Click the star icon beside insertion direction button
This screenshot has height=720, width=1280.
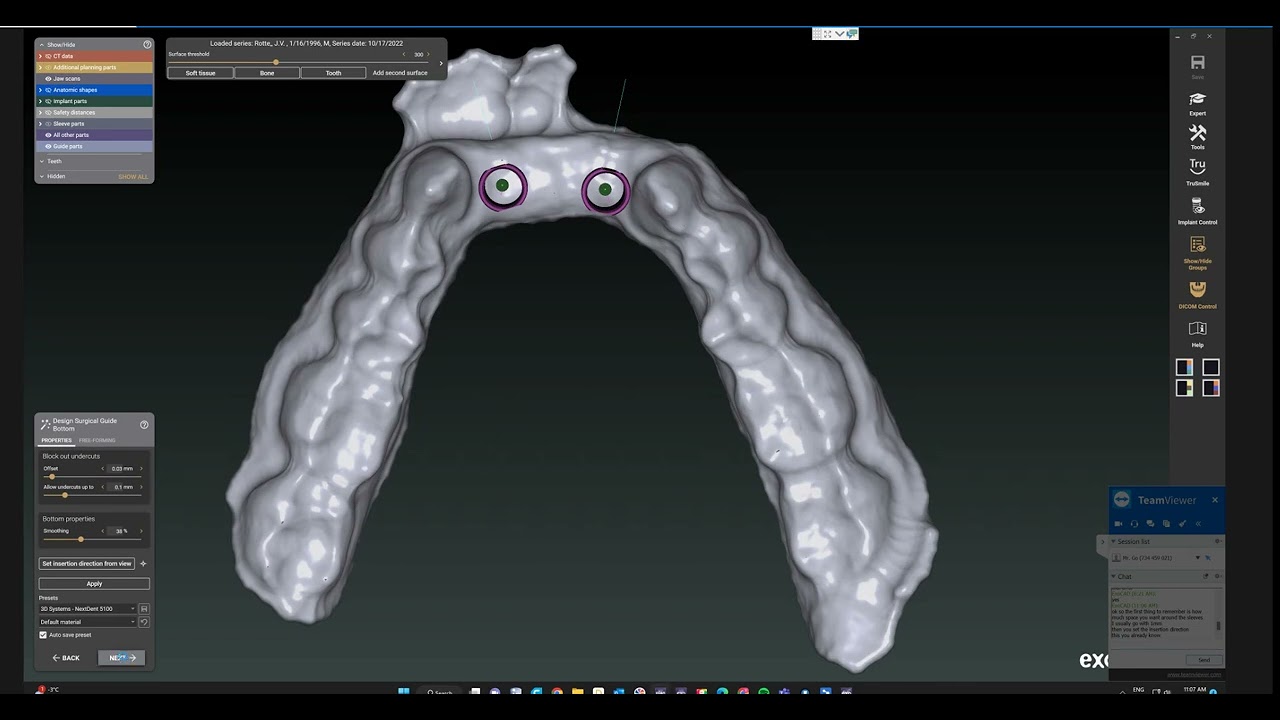[143, 564]
